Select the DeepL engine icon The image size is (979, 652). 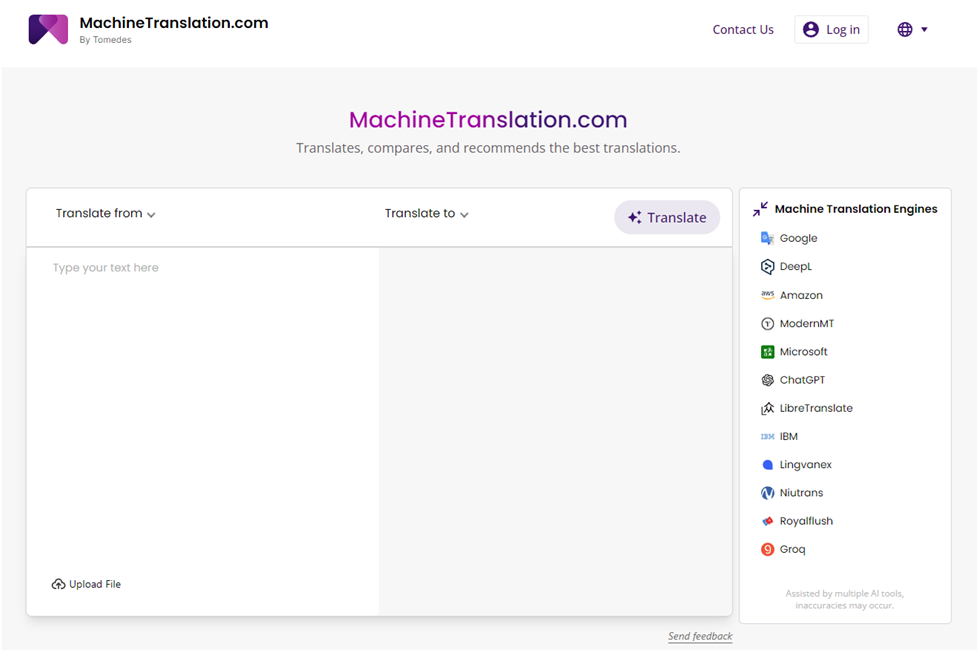pos(766,266)
